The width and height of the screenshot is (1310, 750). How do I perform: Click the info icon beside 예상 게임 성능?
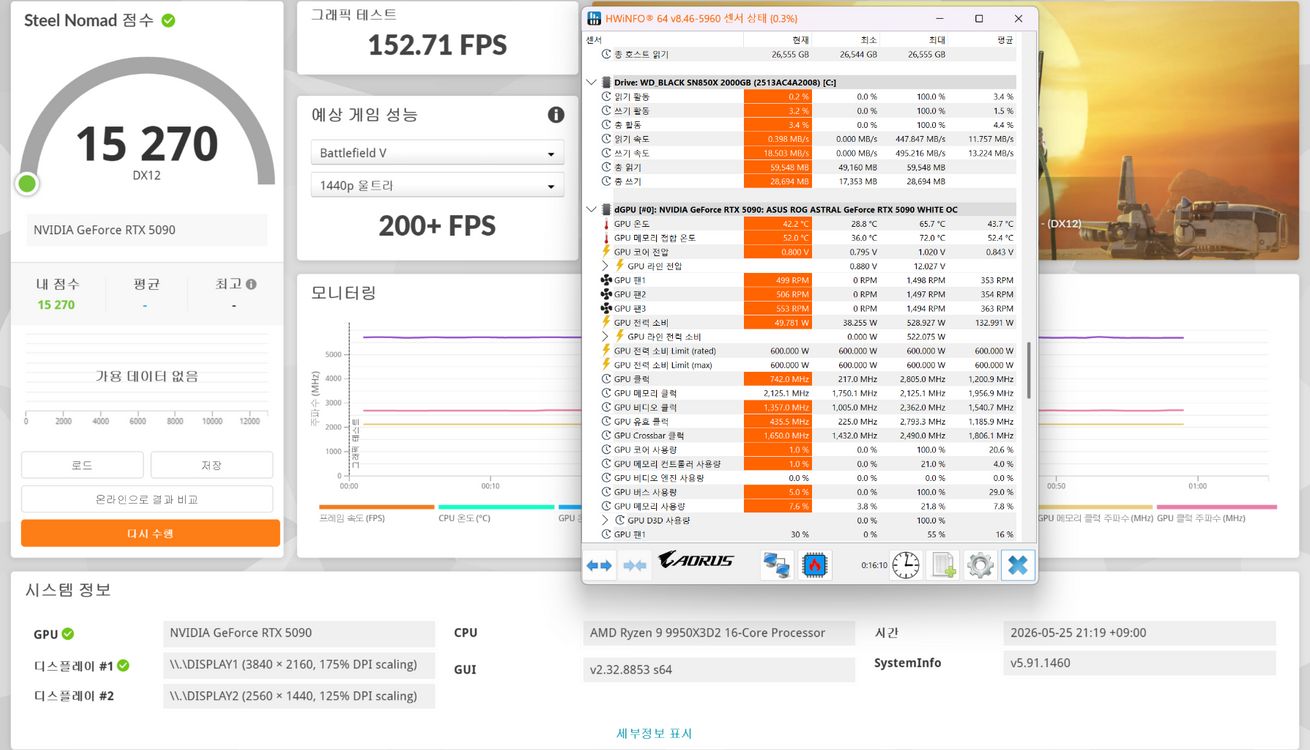tap(556, 115)
